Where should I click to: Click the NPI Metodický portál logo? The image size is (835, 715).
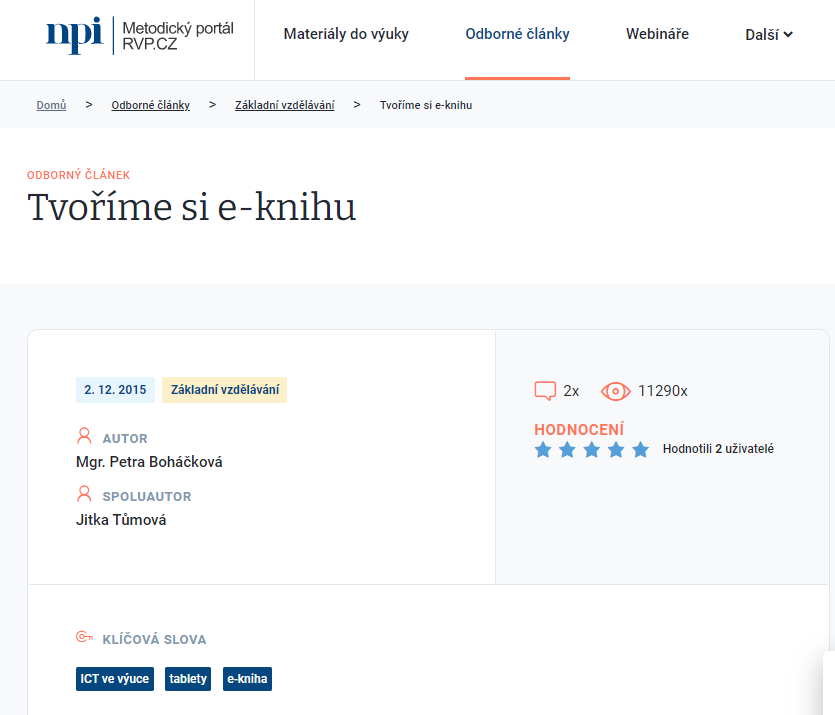point(139,35)
